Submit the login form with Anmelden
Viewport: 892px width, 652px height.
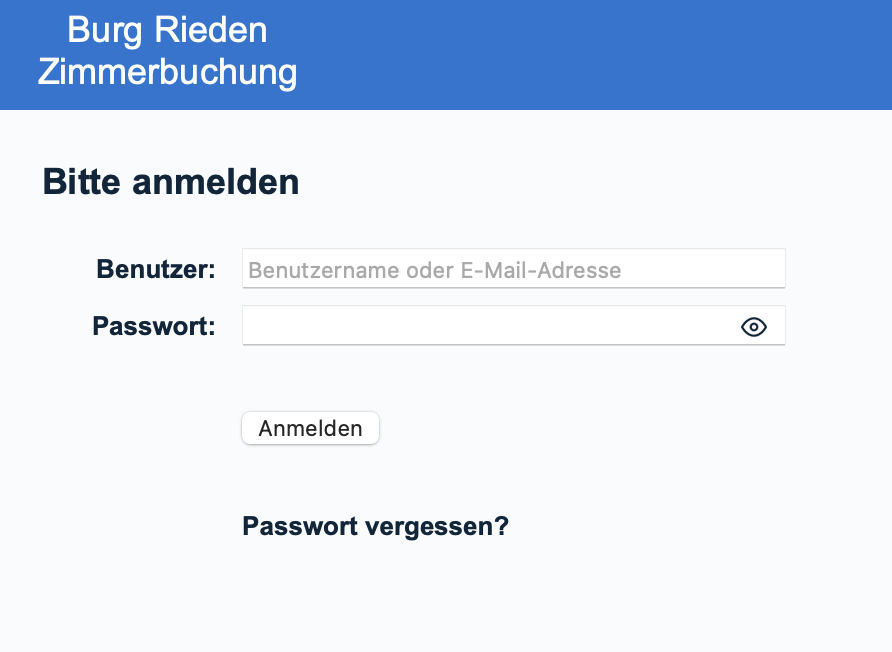(310, 428)
